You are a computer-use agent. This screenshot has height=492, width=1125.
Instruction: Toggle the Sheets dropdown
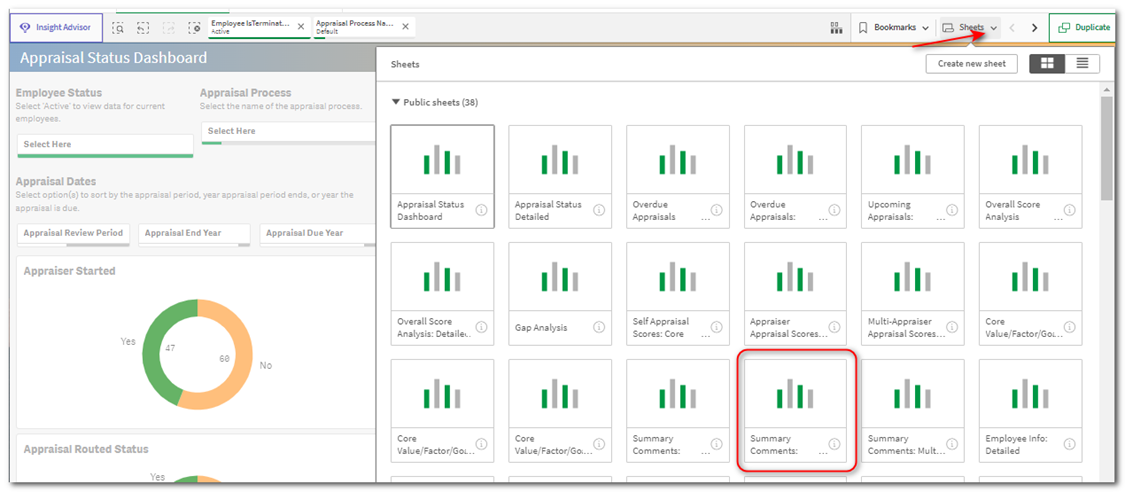970,28
